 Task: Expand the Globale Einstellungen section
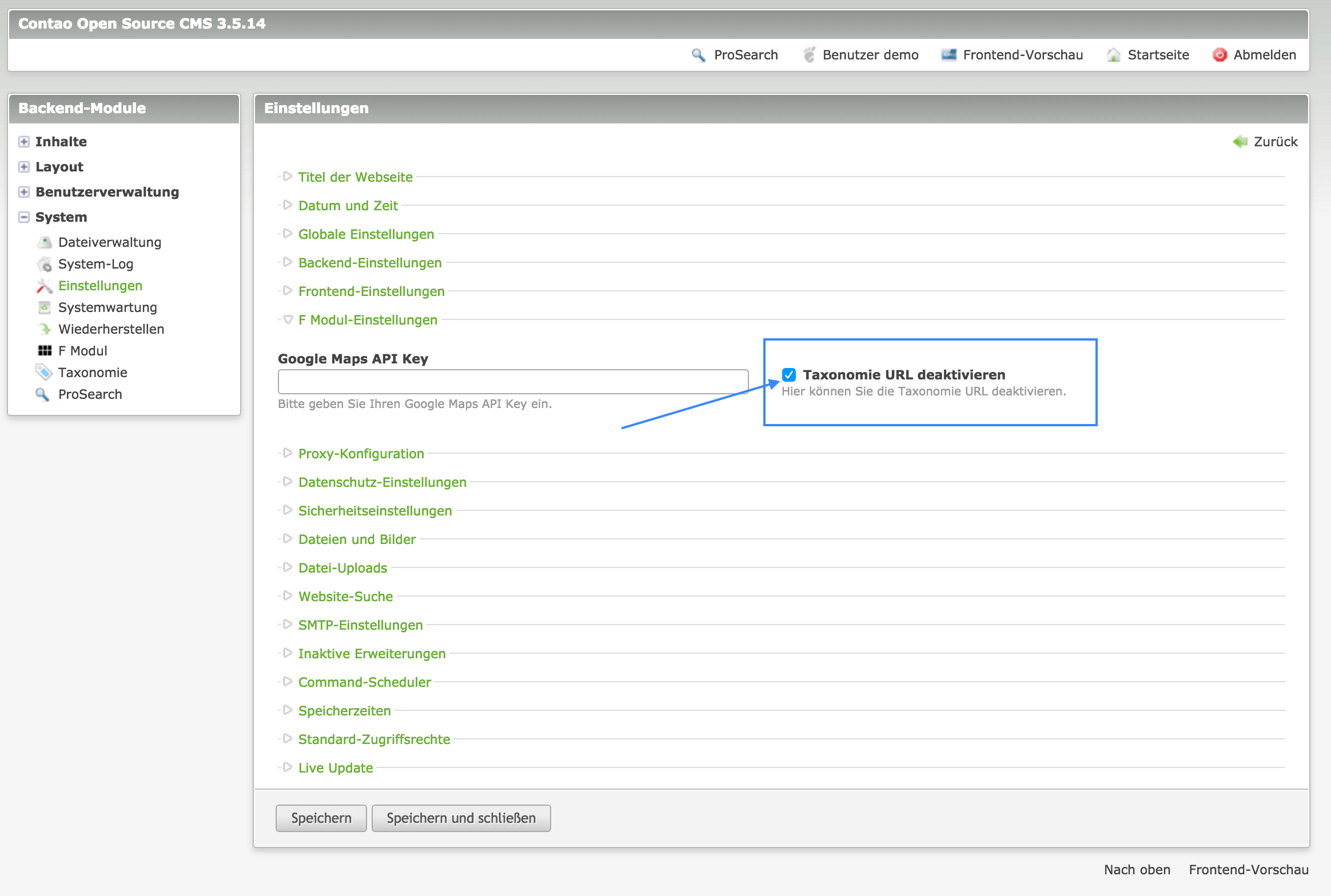click(x=366, y=234)
